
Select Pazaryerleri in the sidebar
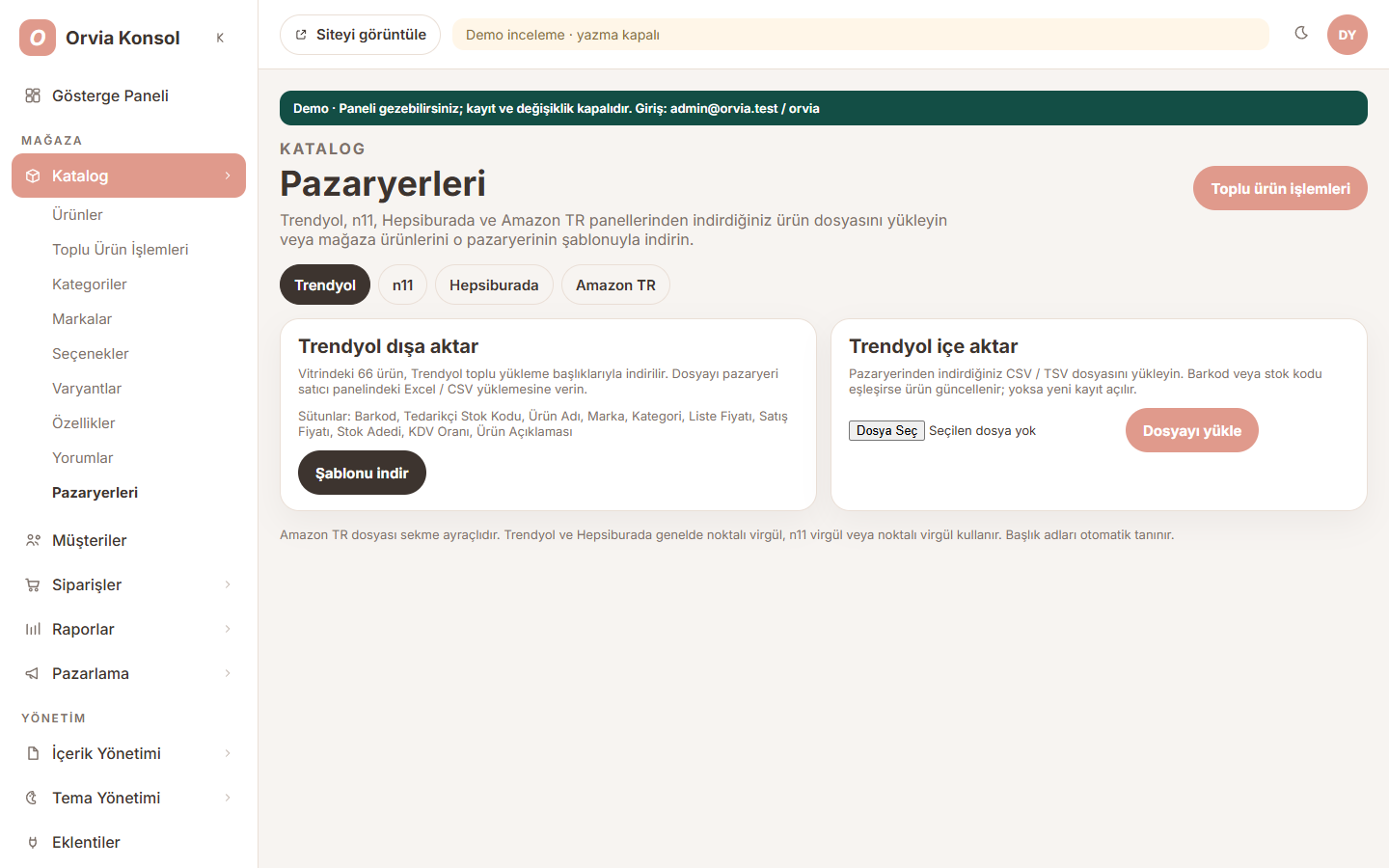[x=95, y=492]
